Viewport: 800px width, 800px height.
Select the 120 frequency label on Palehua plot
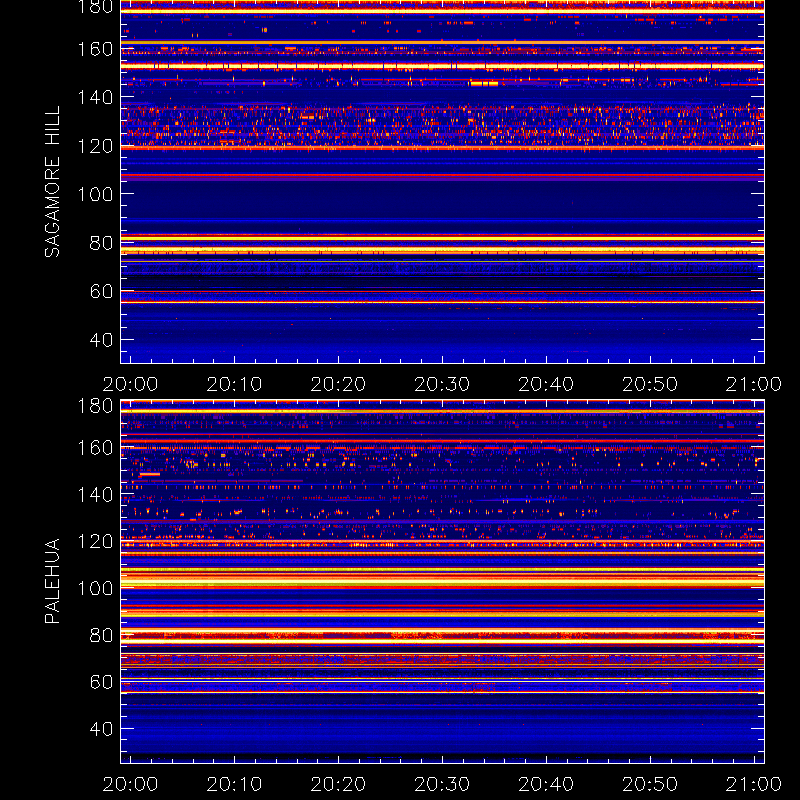point(95,541)
